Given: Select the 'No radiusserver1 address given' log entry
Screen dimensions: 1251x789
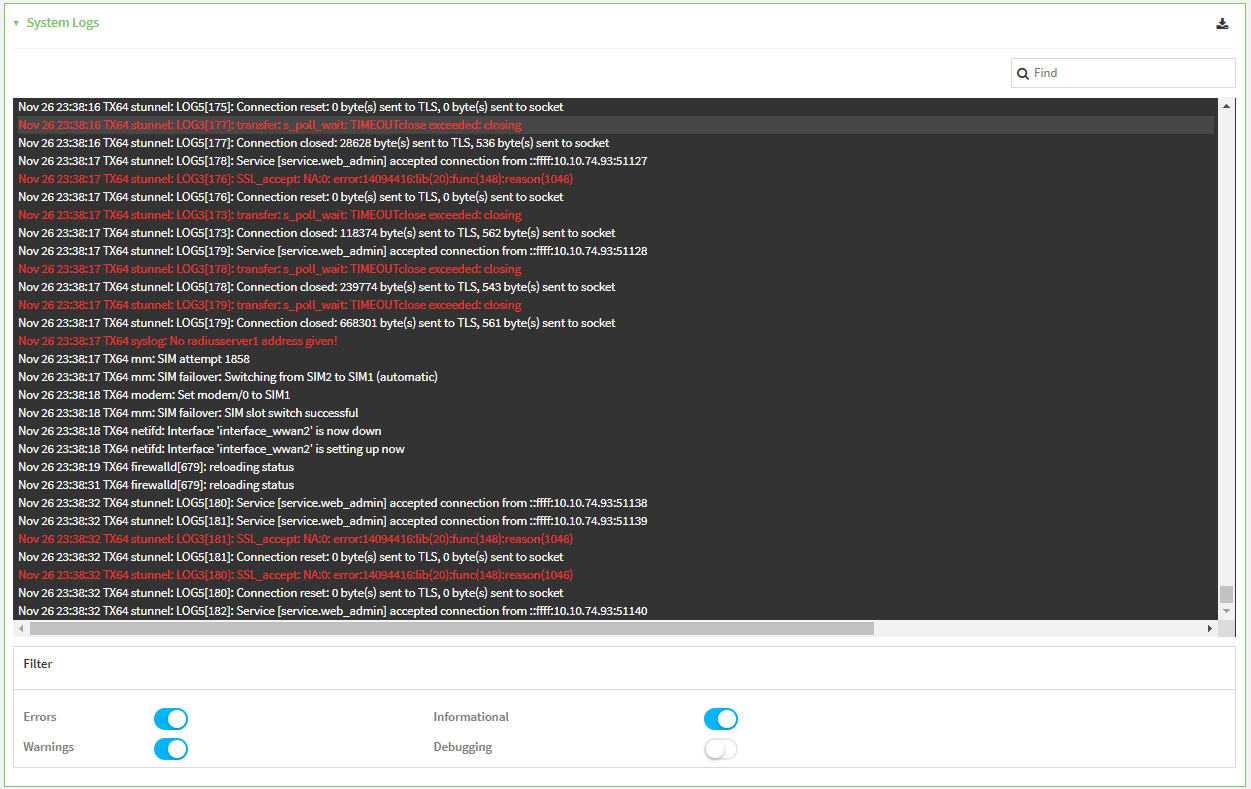Looking at the screenshot, I should [x=178, y=341].
